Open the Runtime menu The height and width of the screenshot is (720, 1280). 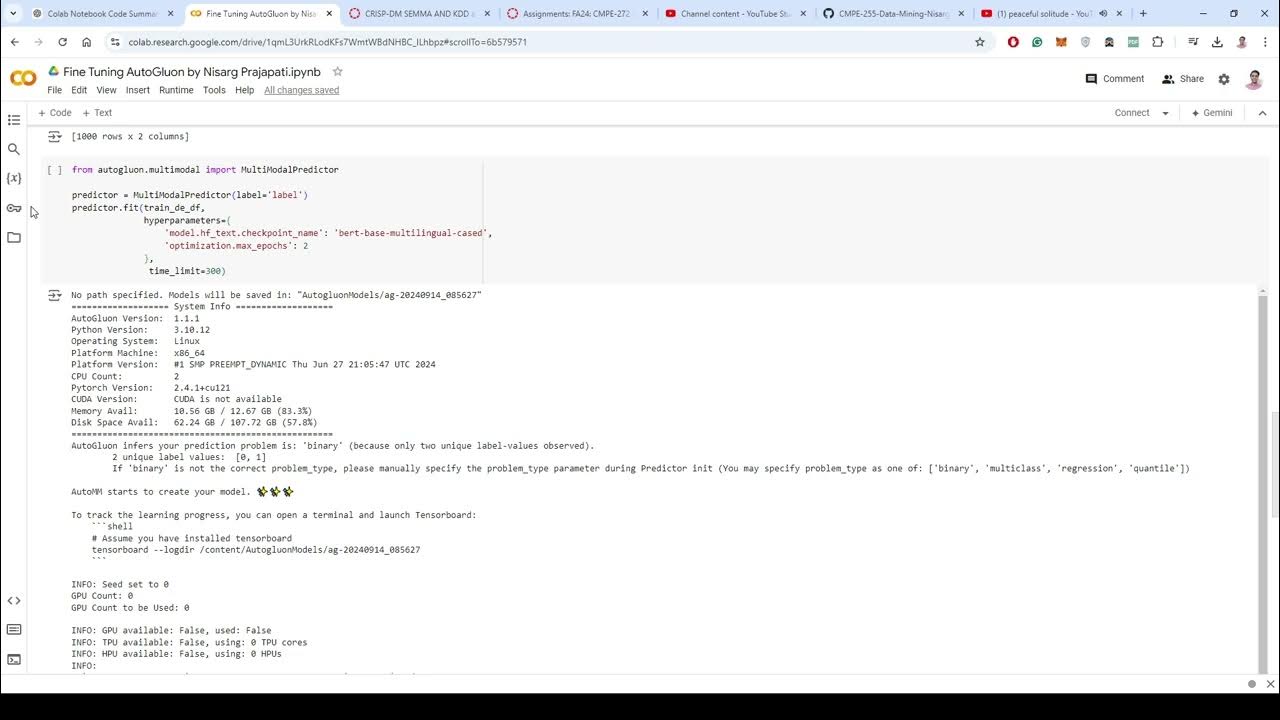(176, 90)
